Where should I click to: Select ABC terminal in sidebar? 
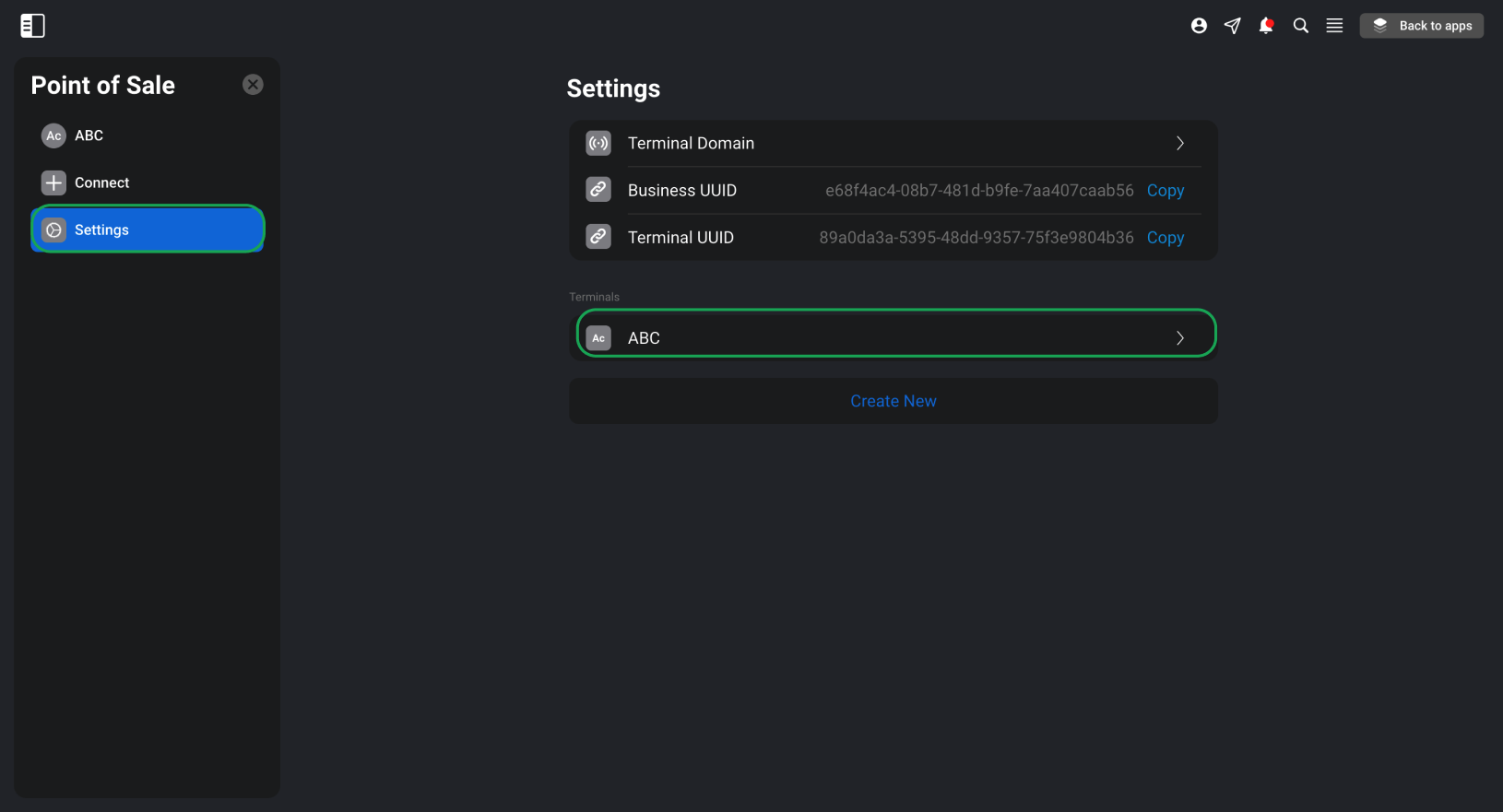[148, 135]
